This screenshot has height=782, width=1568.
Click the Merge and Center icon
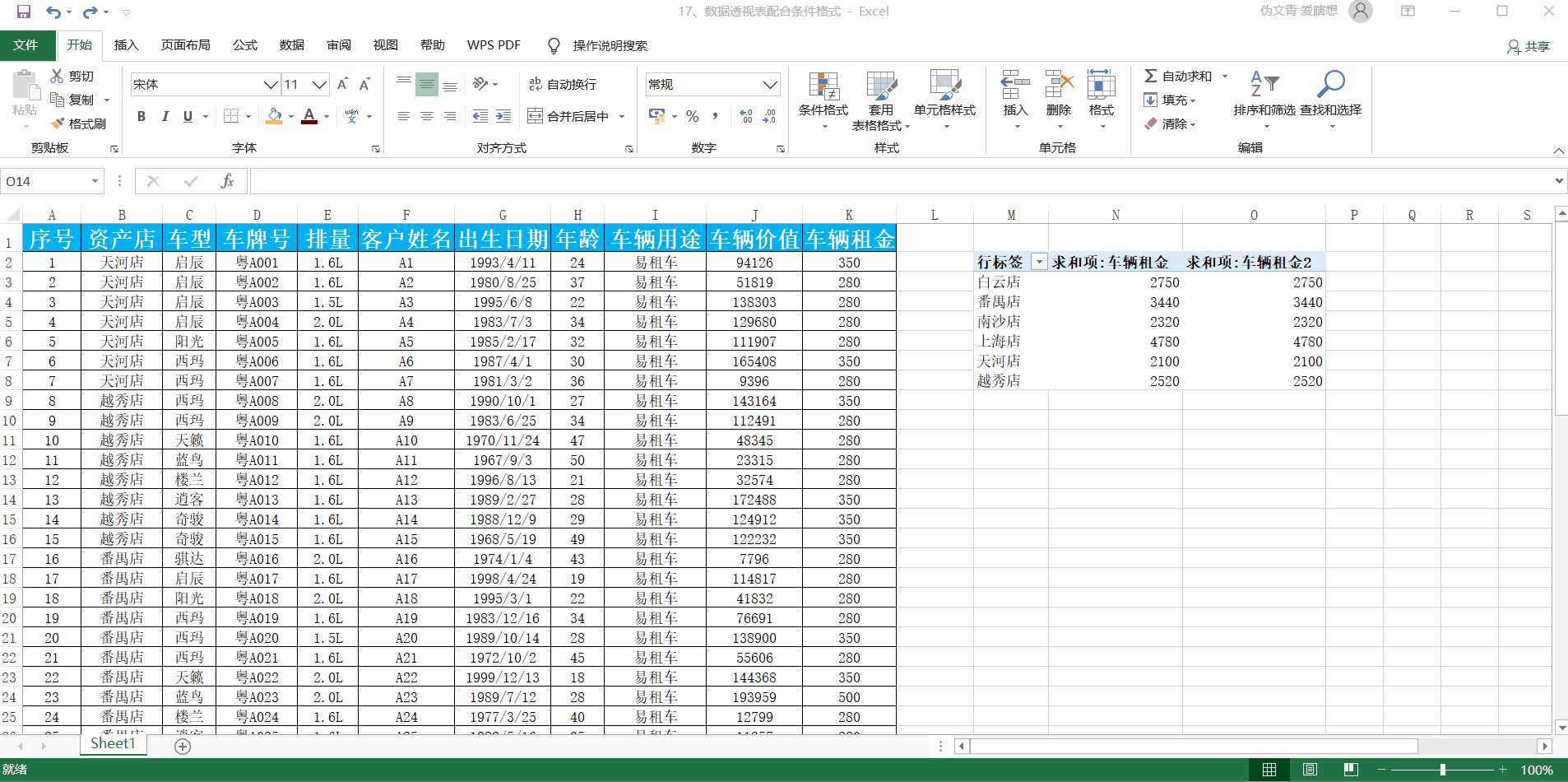(536, 116)
